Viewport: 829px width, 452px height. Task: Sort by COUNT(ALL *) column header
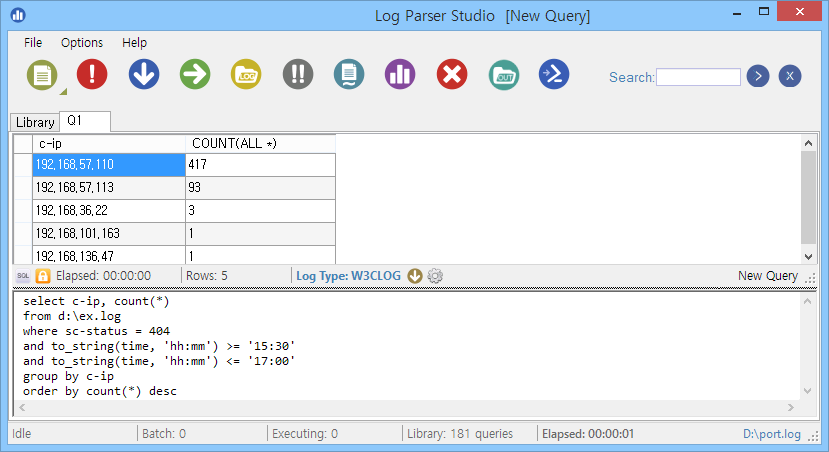click(x=261, y=144)
